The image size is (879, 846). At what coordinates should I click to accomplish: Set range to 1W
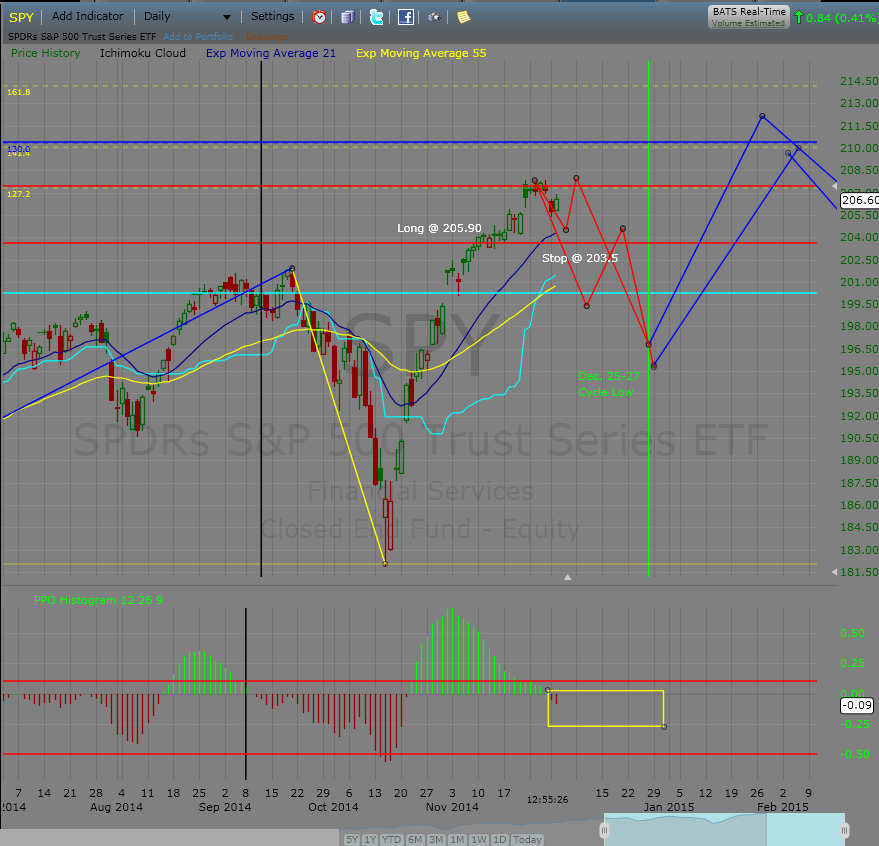click(479, 839)
